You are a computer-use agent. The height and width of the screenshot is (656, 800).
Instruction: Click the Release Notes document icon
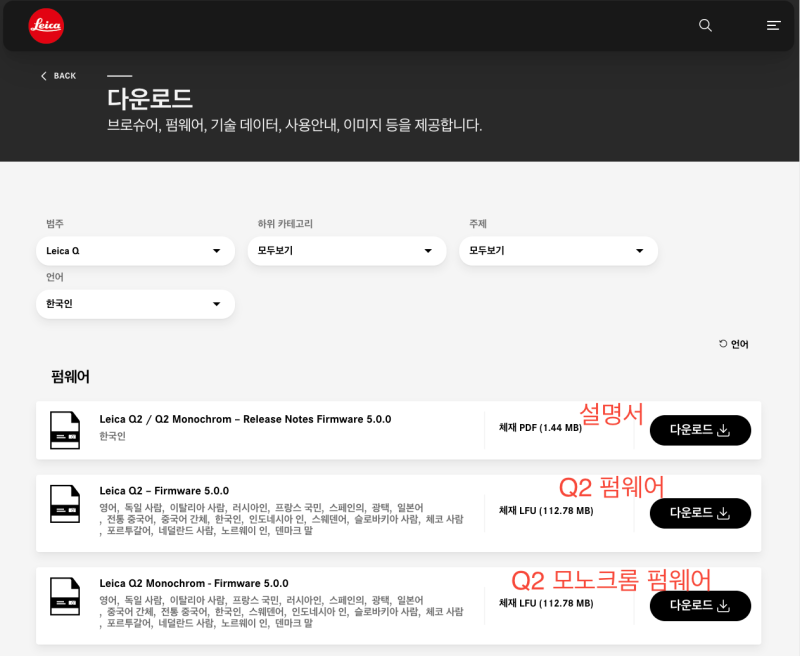65,430
